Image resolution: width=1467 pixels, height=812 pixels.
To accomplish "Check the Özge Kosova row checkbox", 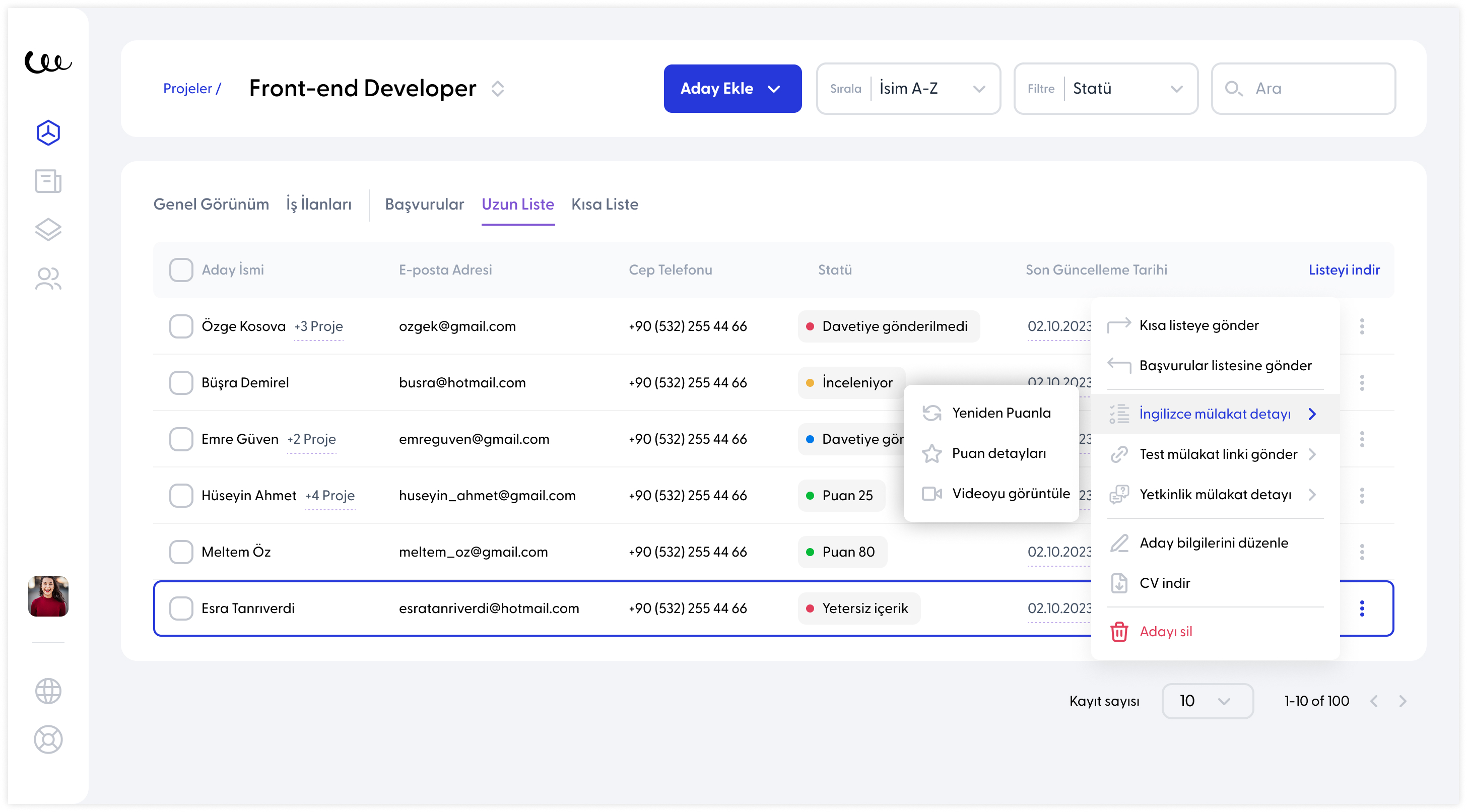I will pos(181,326).
